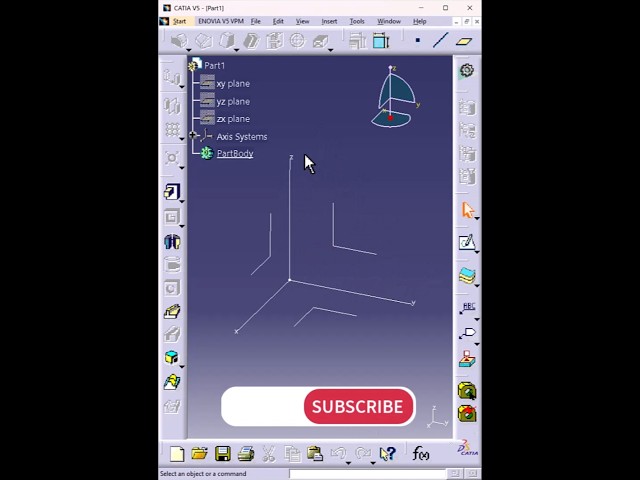Open the Sketch tool dropdown arrow
640x480 pixels.
click(x=477, y=252)
